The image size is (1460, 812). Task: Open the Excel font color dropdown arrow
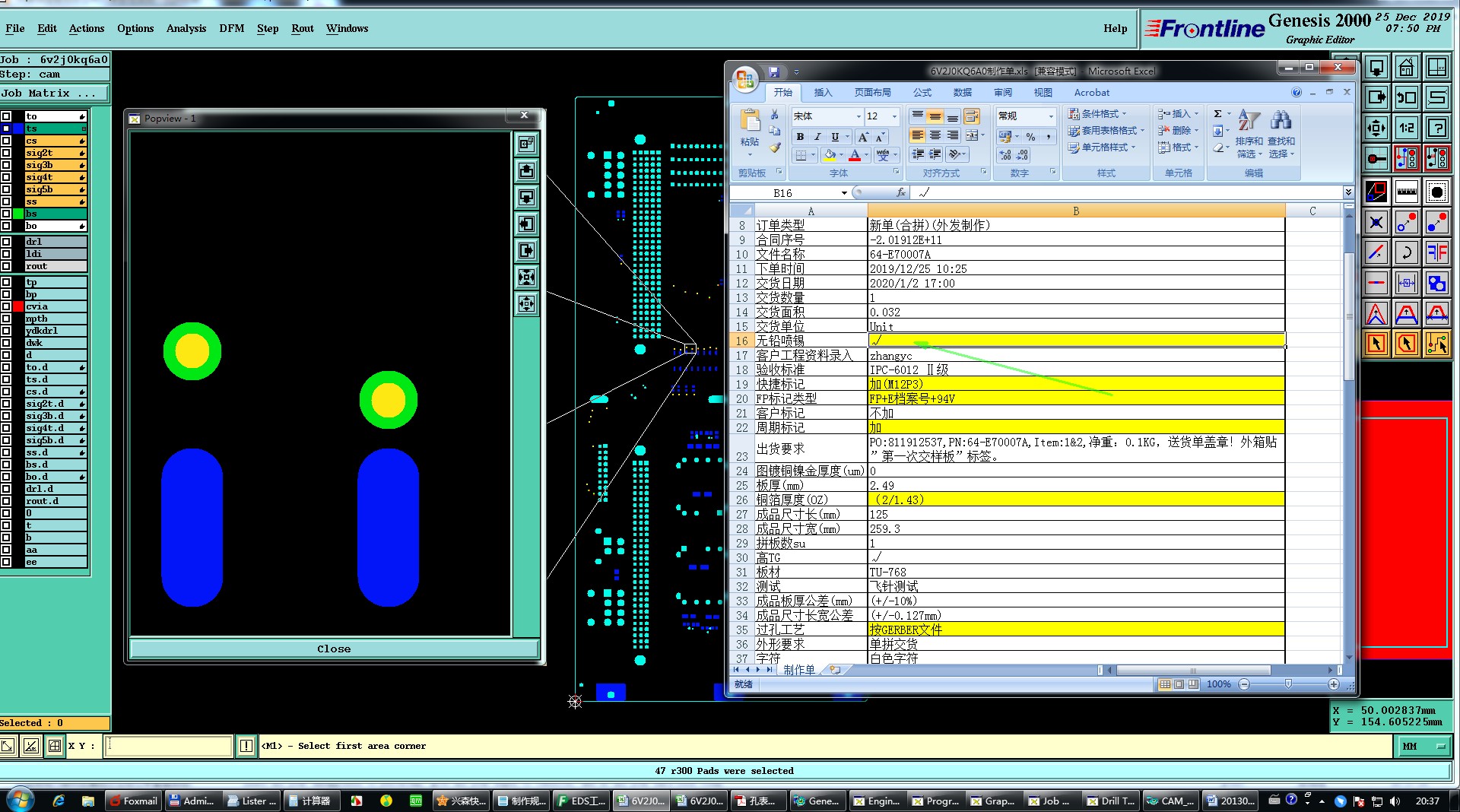(867, 155)
